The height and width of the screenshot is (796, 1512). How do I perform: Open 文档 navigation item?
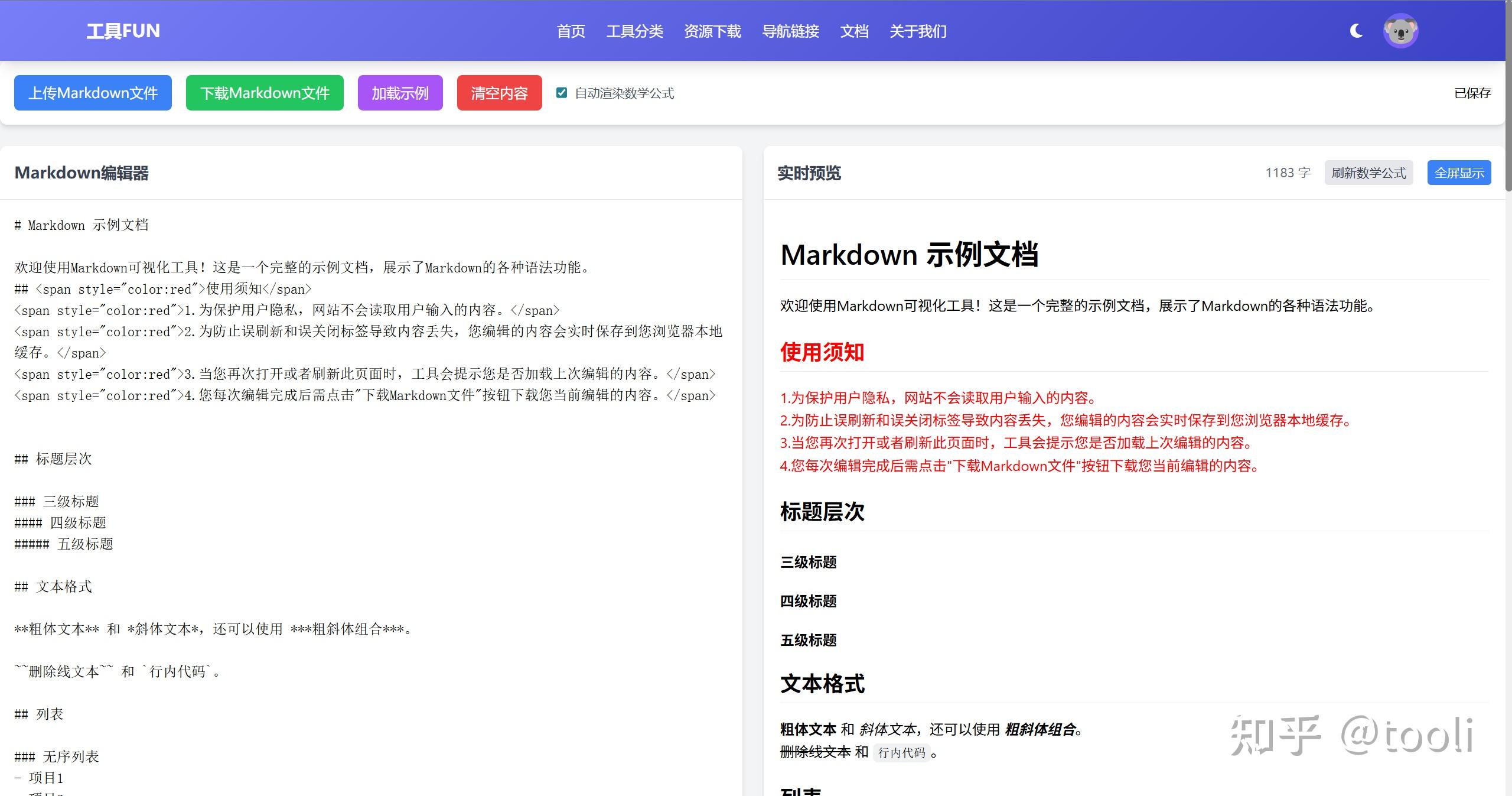click(x=854, y=31)
